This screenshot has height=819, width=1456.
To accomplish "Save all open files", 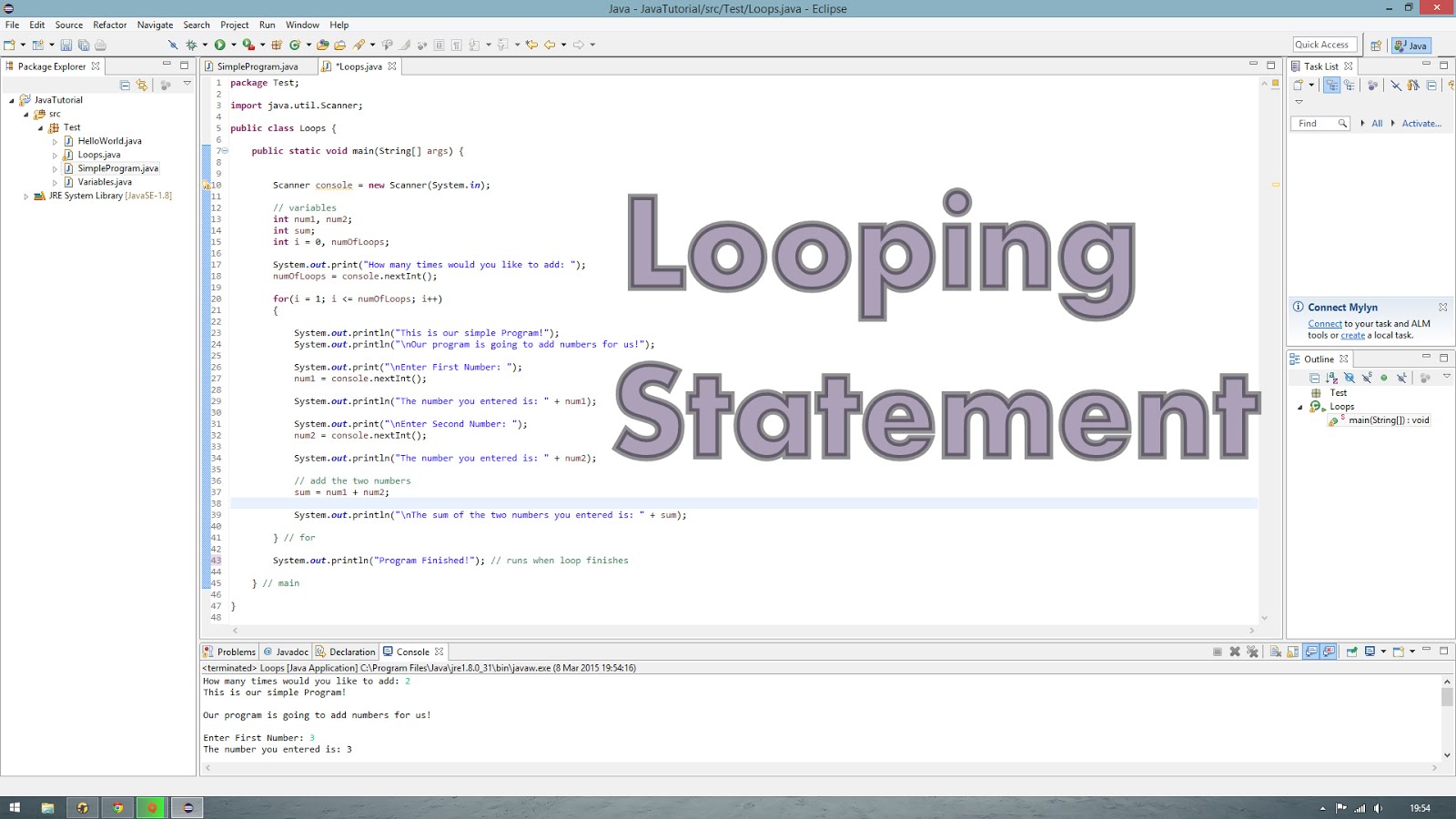I will coord(84,43).
